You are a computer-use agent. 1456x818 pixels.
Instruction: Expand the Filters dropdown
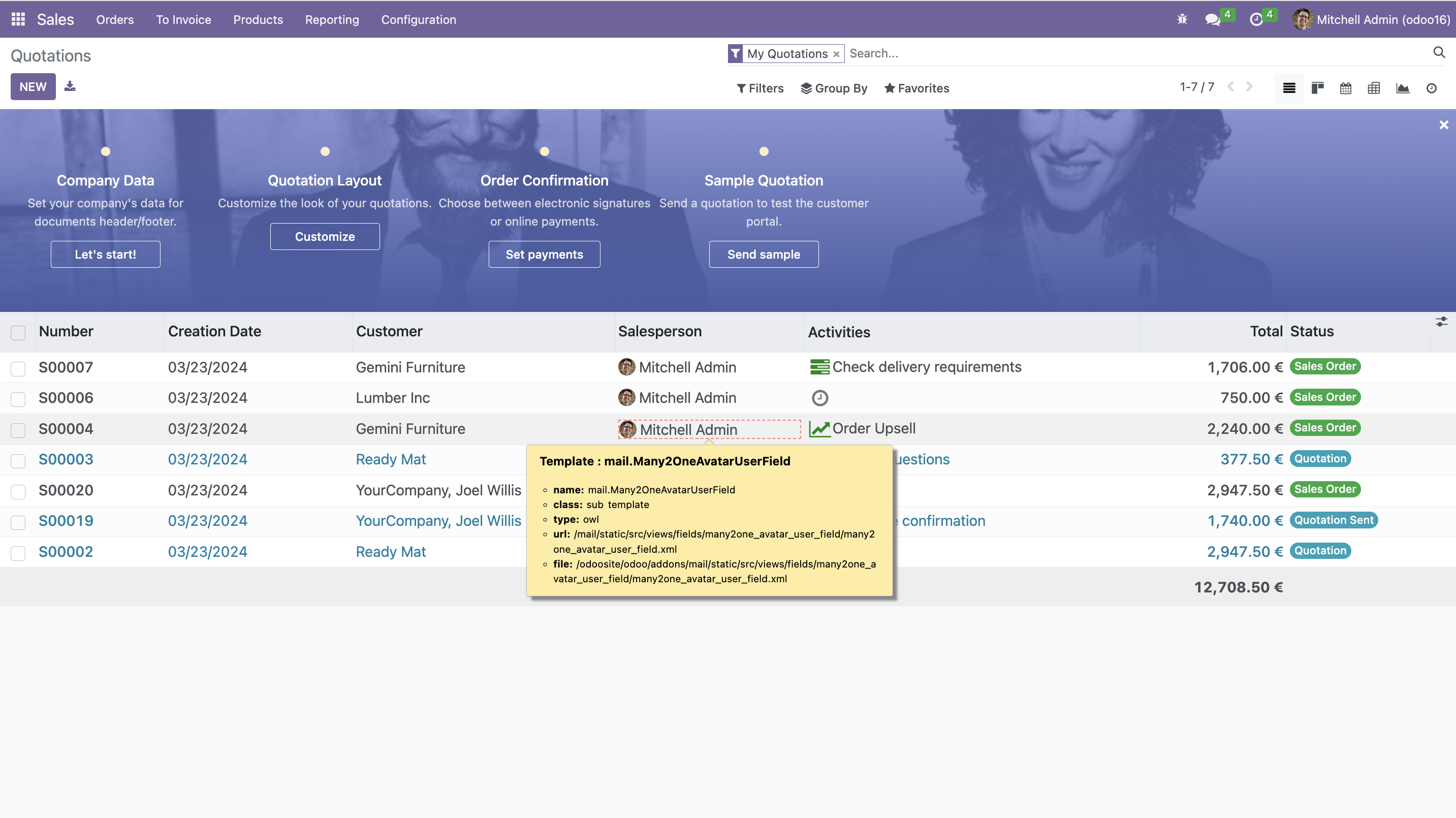click(759, 87)
